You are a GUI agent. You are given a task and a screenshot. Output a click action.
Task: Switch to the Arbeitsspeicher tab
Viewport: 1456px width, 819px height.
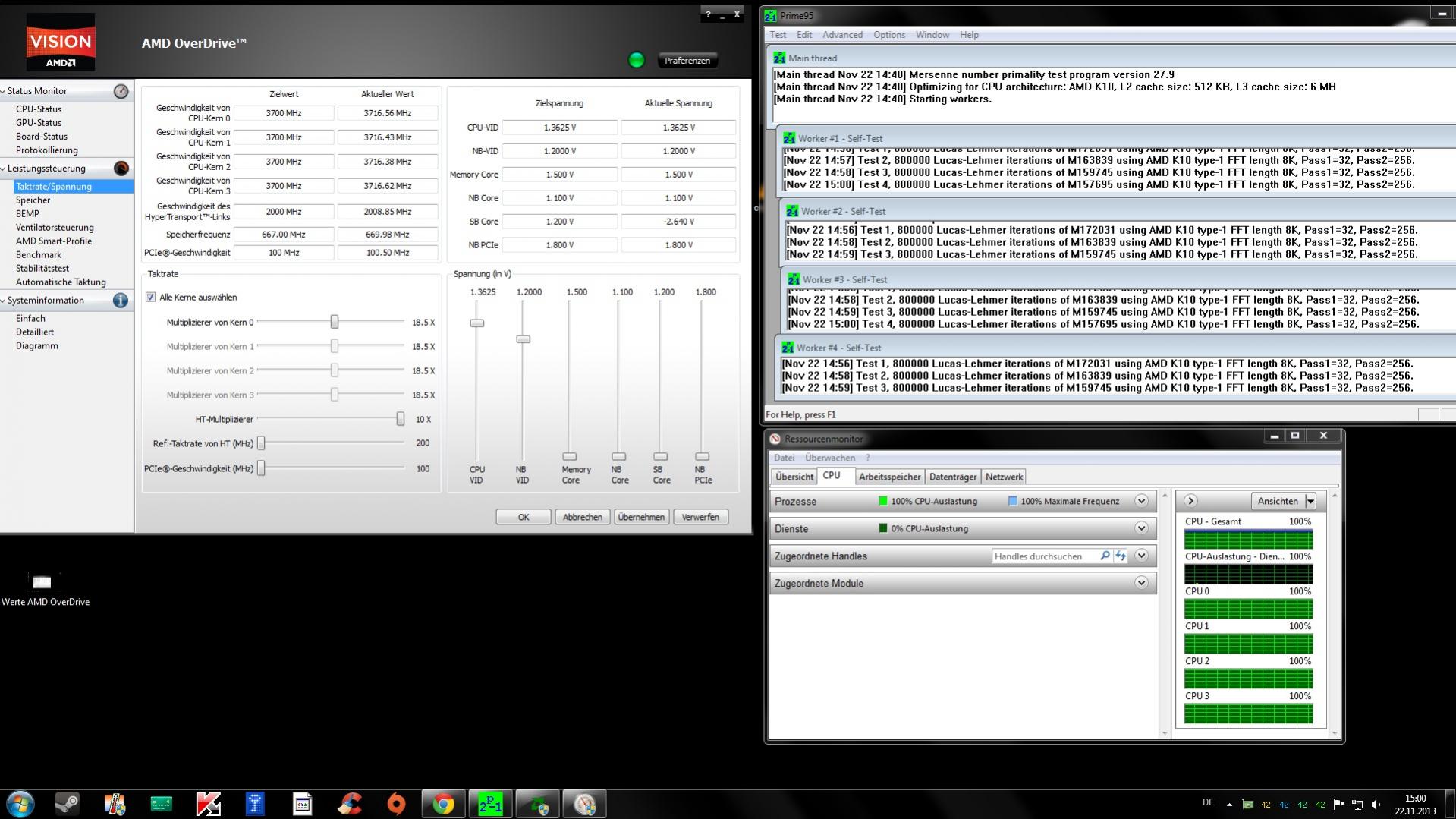[889, 477]
